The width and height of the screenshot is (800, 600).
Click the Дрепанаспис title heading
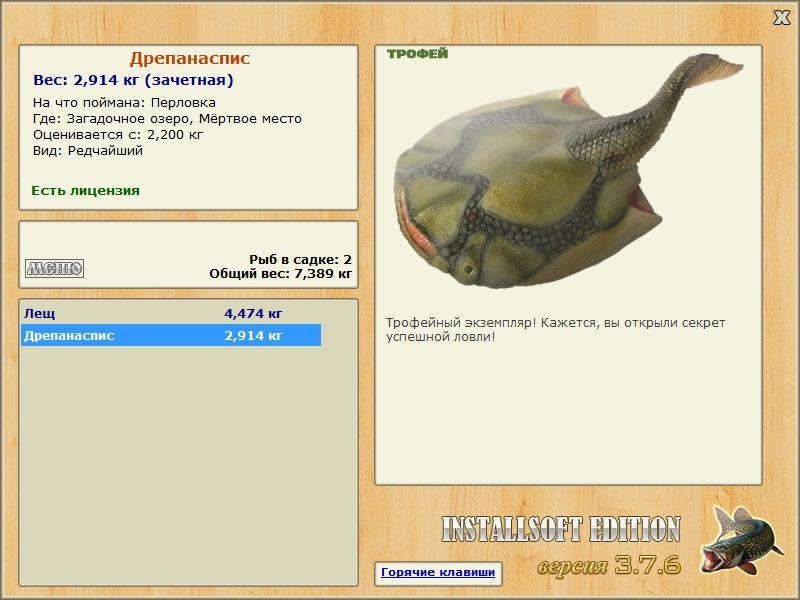(x=189, y=58)
